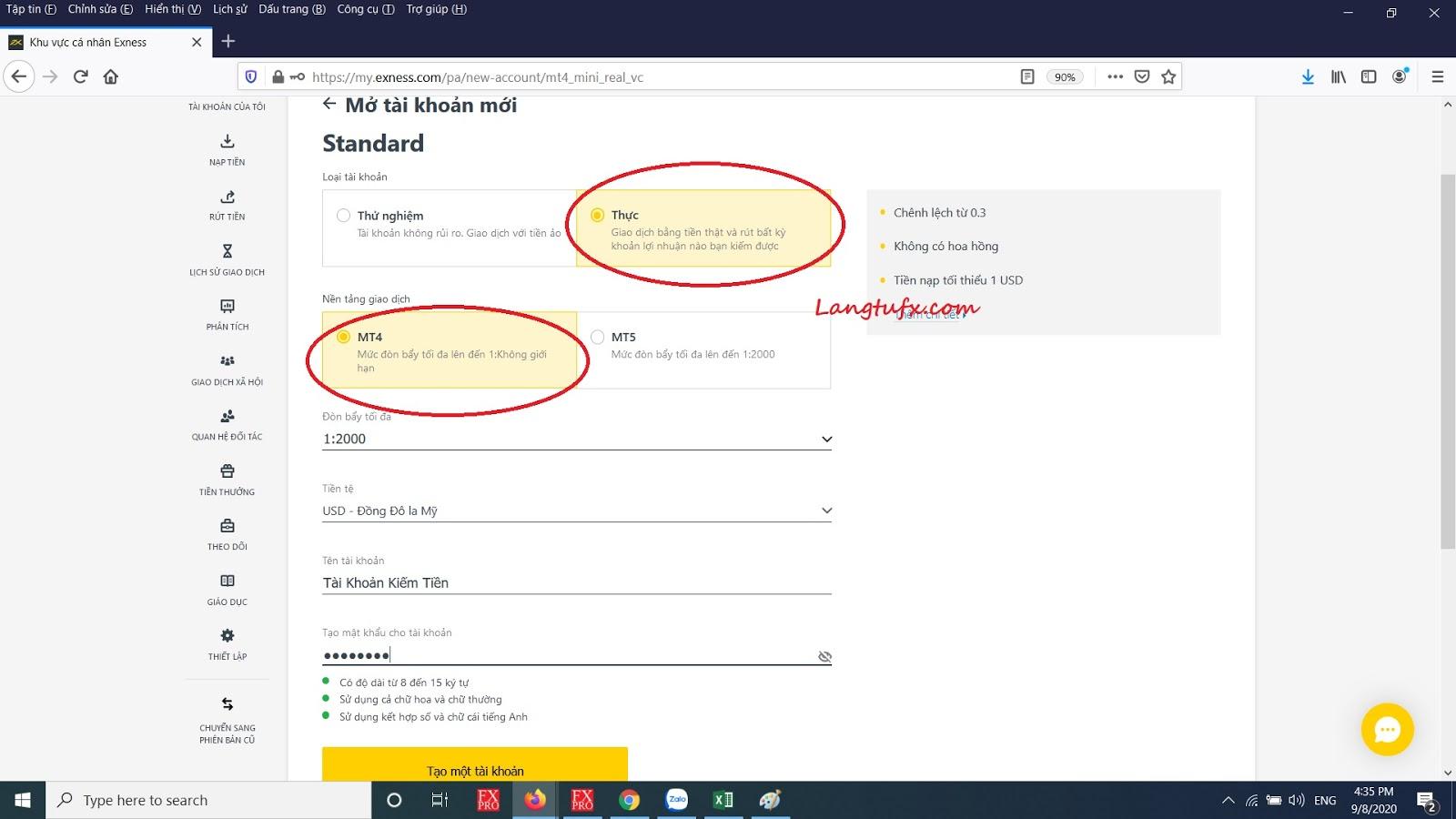Open Firefox account avatar icon
Image resolution: width=1456 pixels, height=819 pixels.
(x=1400, y=76)
